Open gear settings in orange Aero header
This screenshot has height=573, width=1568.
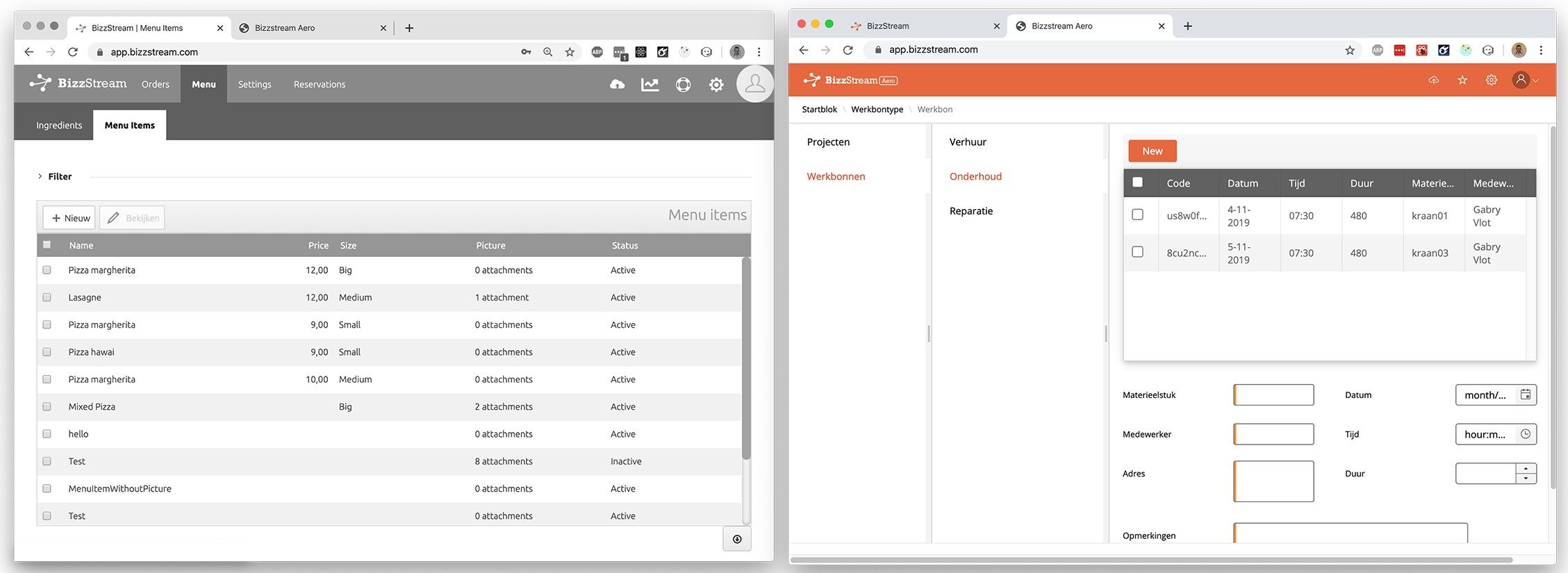coord(1492,81)
